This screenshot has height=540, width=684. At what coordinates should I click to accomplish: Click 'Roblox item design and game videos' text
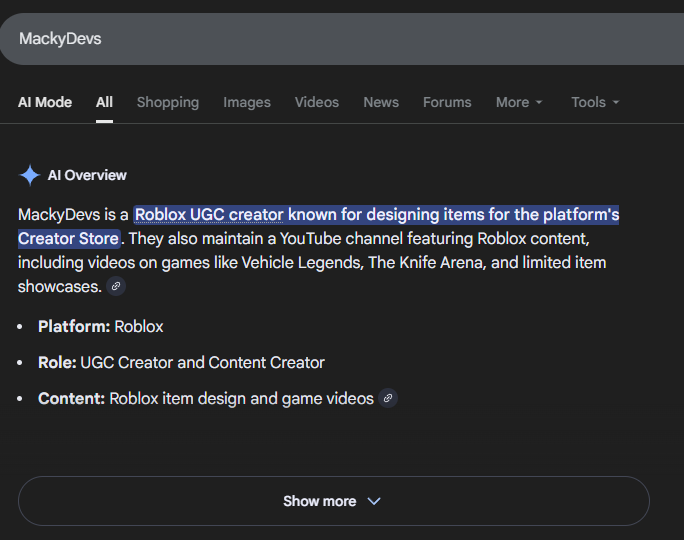(241, 399)
